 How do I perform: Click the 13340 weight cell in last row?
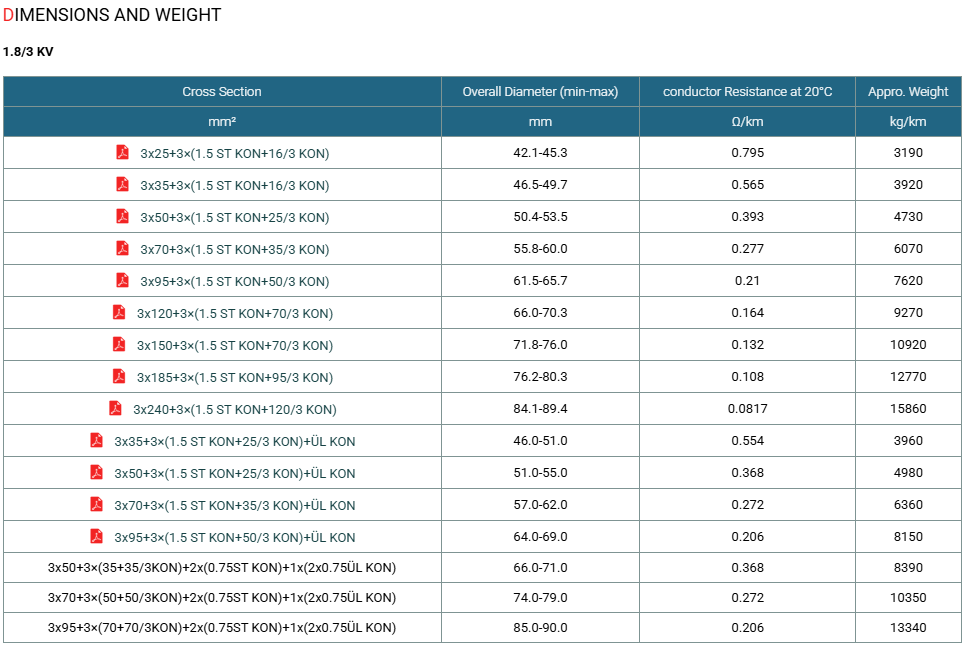tap(908, 627)
